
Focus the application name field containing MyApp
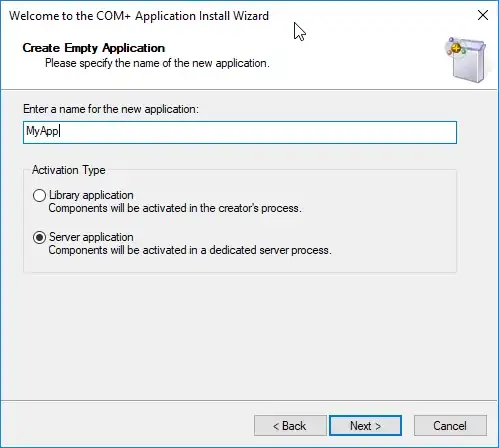[240, 132]
